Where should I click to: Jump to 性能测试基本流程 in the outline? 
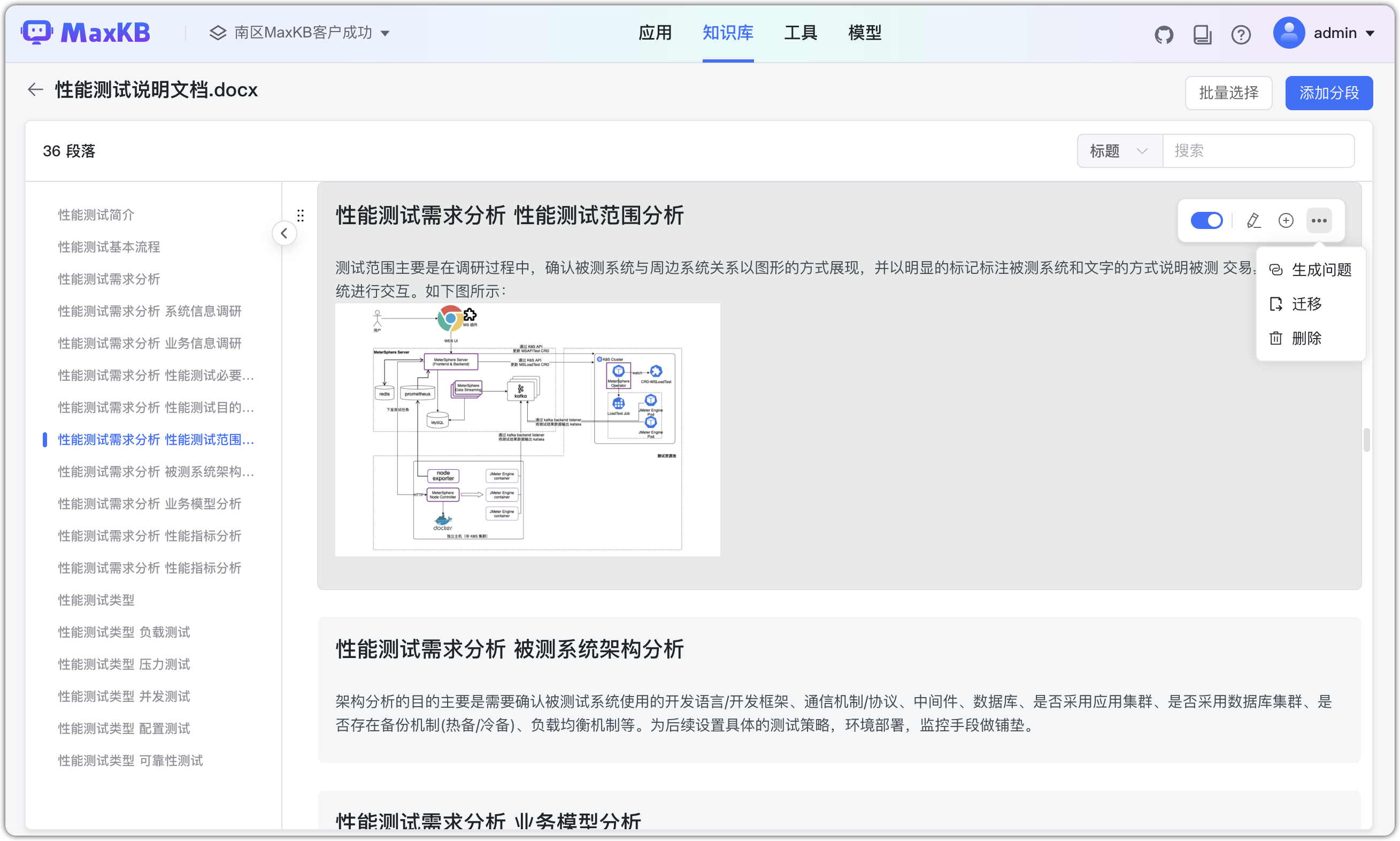pyautogui.click(x=109, y=247)
